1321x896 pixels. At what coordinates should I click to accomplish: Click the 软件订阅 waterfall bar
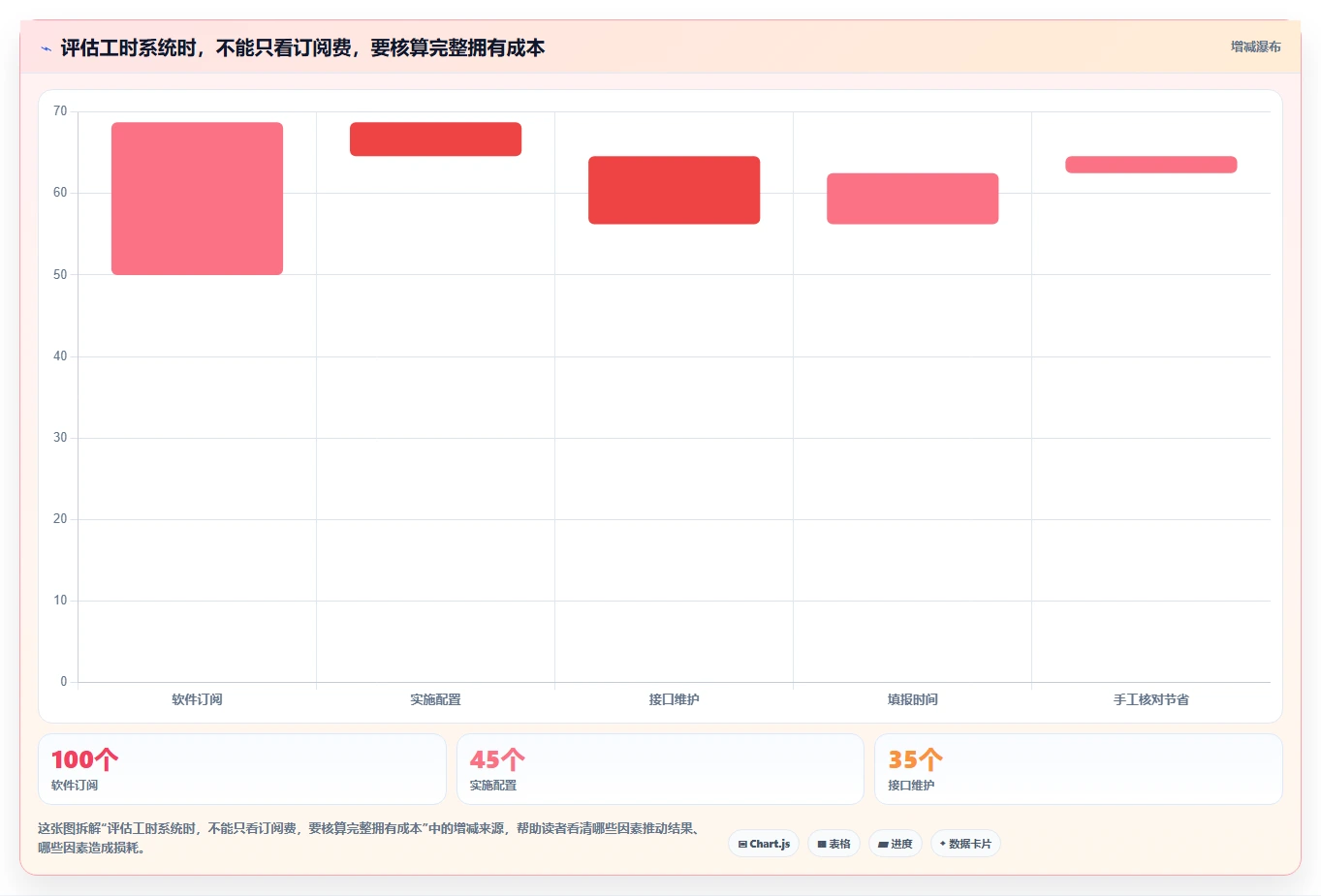[x=197, y=199]
